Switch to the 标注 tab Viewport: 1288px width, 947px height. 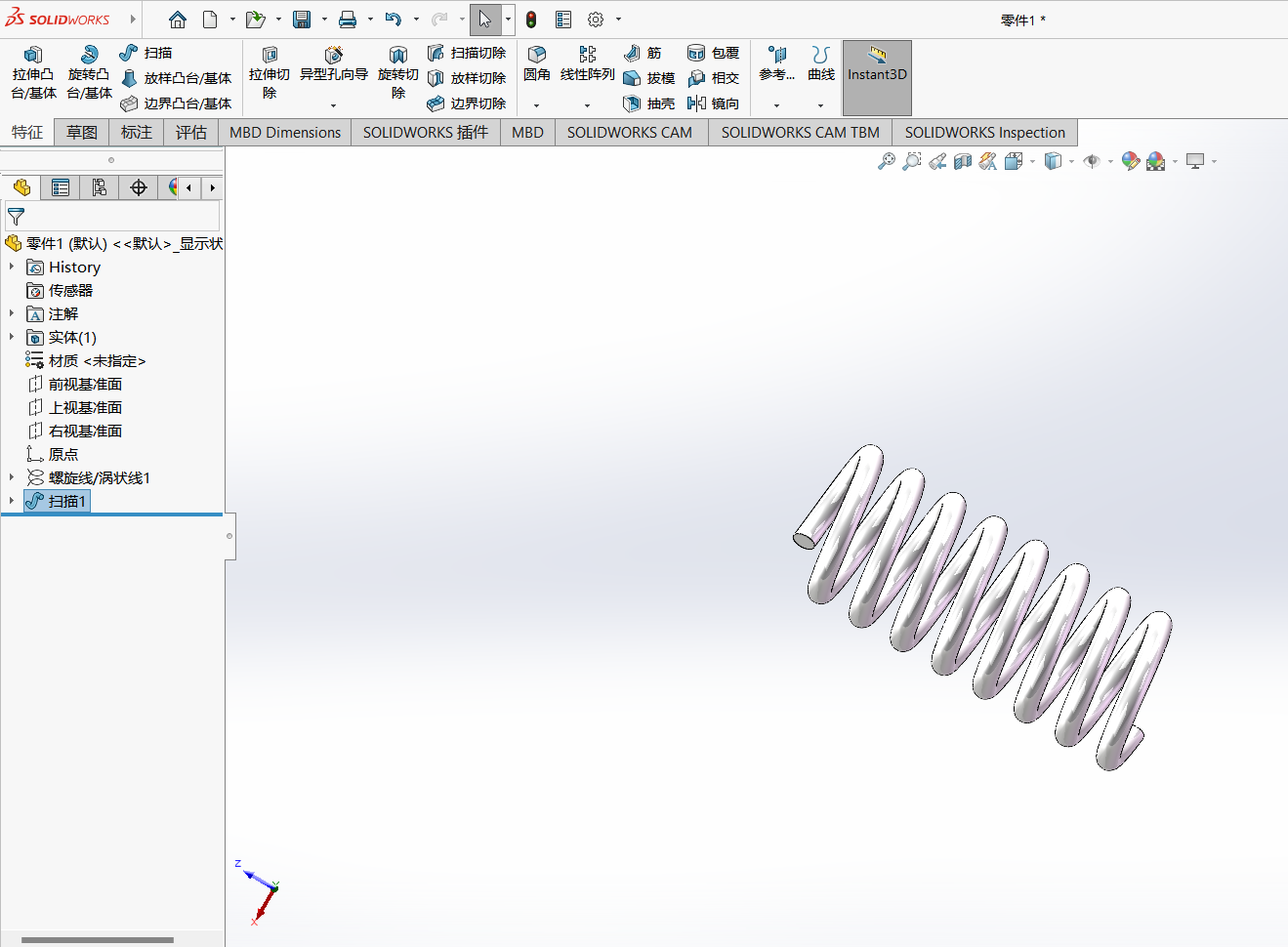coord(137,133)
